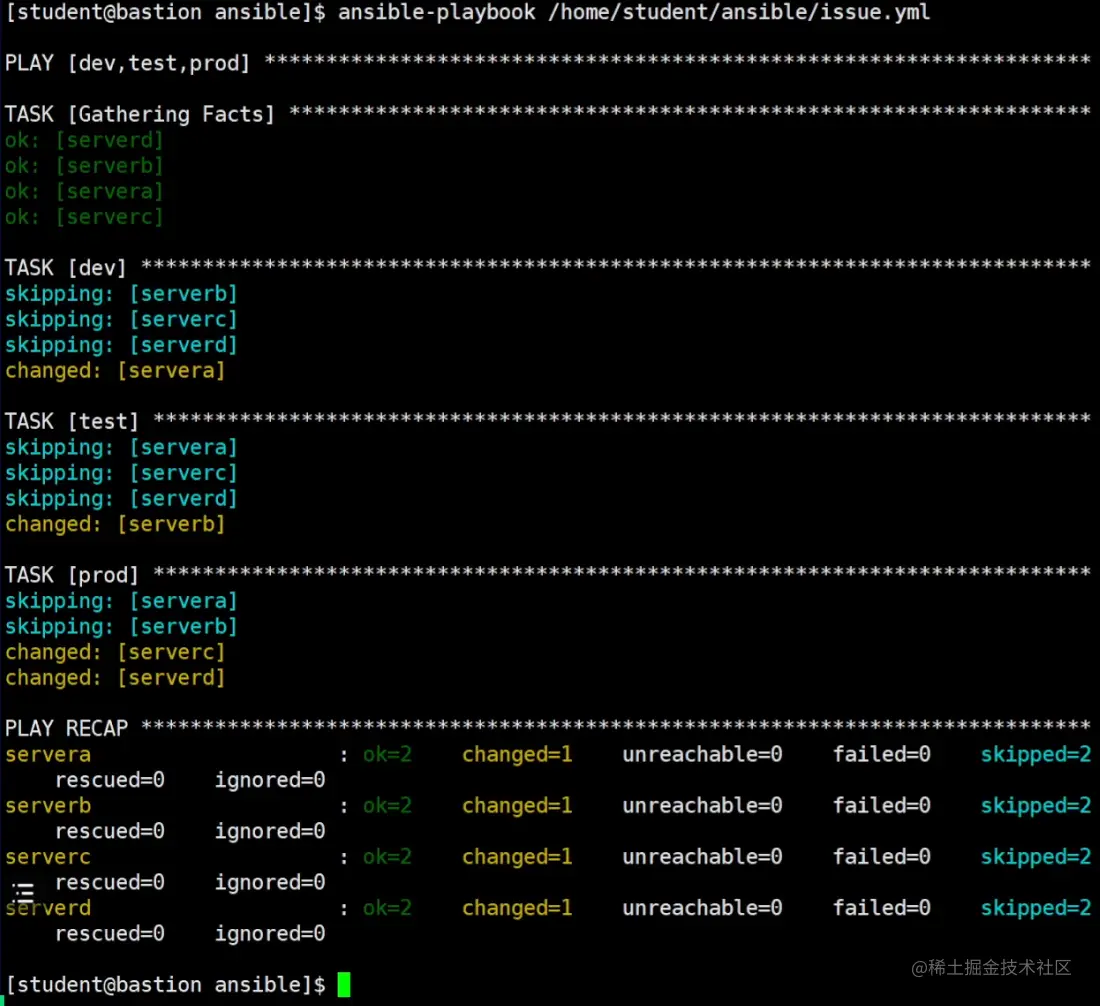Click the 'changed: [servera]' output line
The width and height of the screenshot is (1100, 1006).
pyautogui.click(x=115, y=371)
